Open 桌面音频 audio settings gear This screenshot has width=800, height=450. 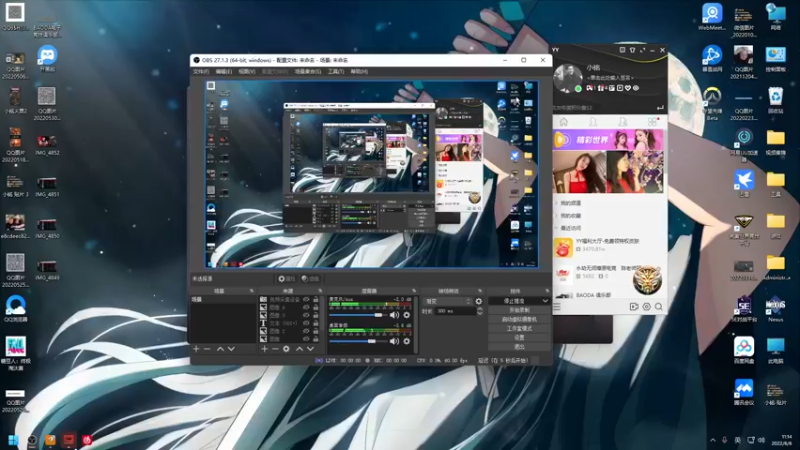click(407, 341)
